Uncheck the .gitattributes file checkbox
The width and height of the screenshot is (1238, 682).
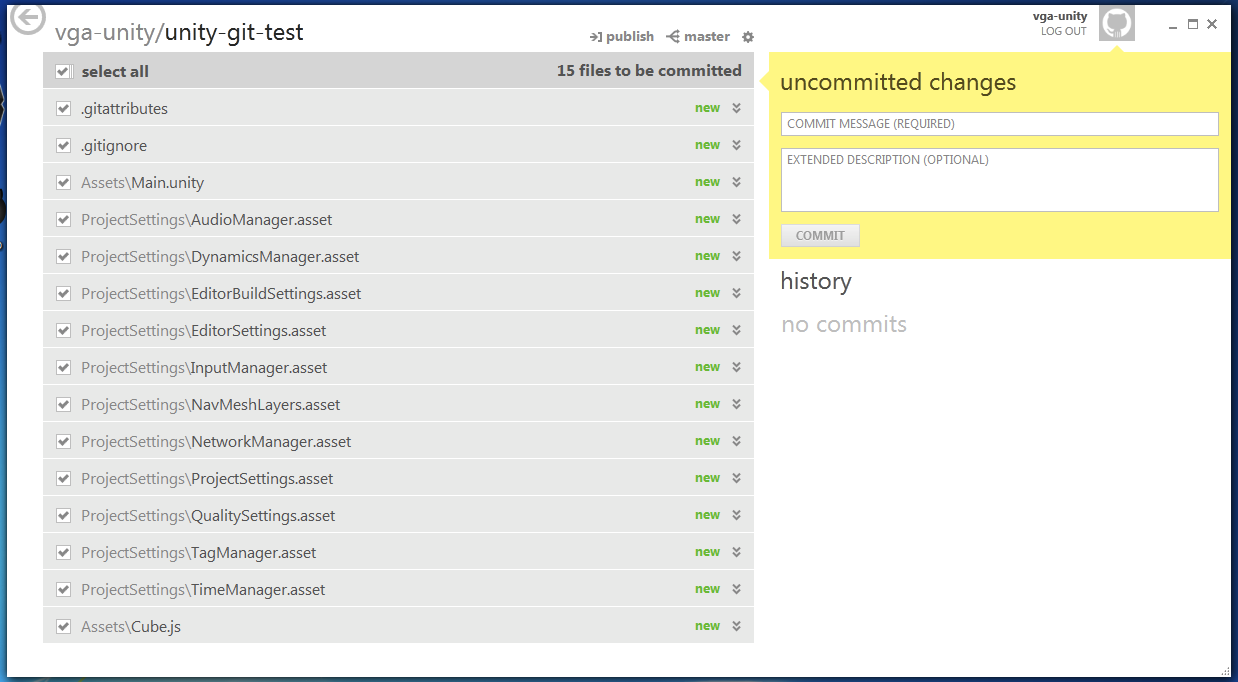click(64, 109)
